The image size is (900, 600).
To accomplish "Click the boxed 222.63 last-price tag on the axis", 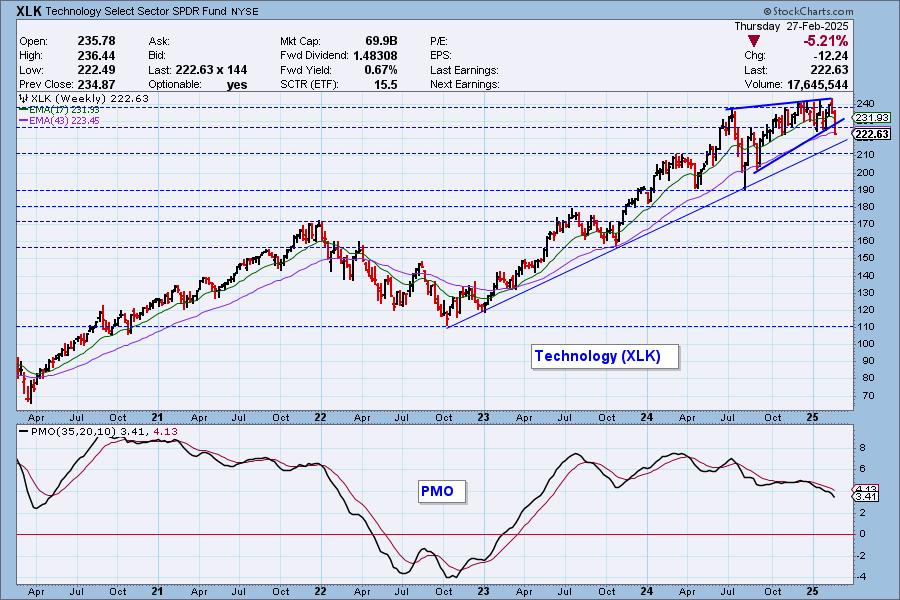I will click(871, 134).
